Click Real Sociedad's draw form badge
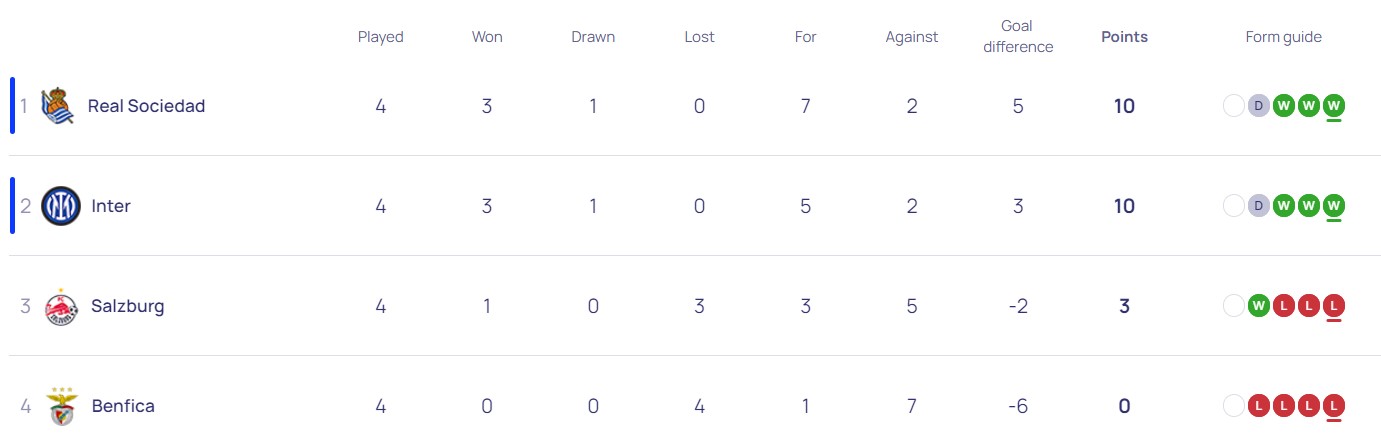This screenshot has height=447, width=1381. click(1259, 105)
